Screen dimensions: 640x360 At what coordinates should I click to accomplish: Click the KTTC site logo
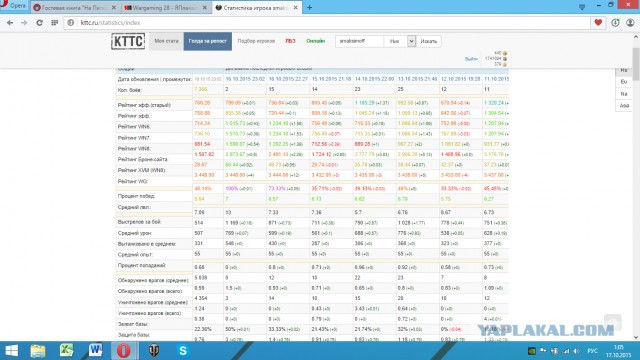pyautogui.click(x=128, y=41)
